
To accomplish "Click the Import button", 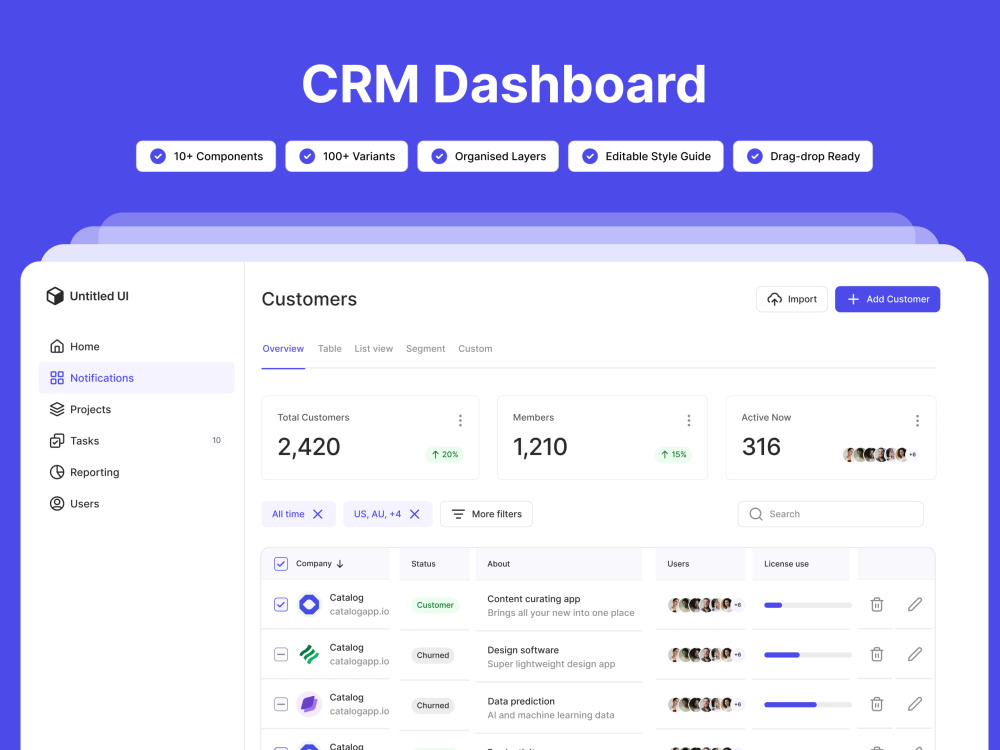I will [791, 299].
